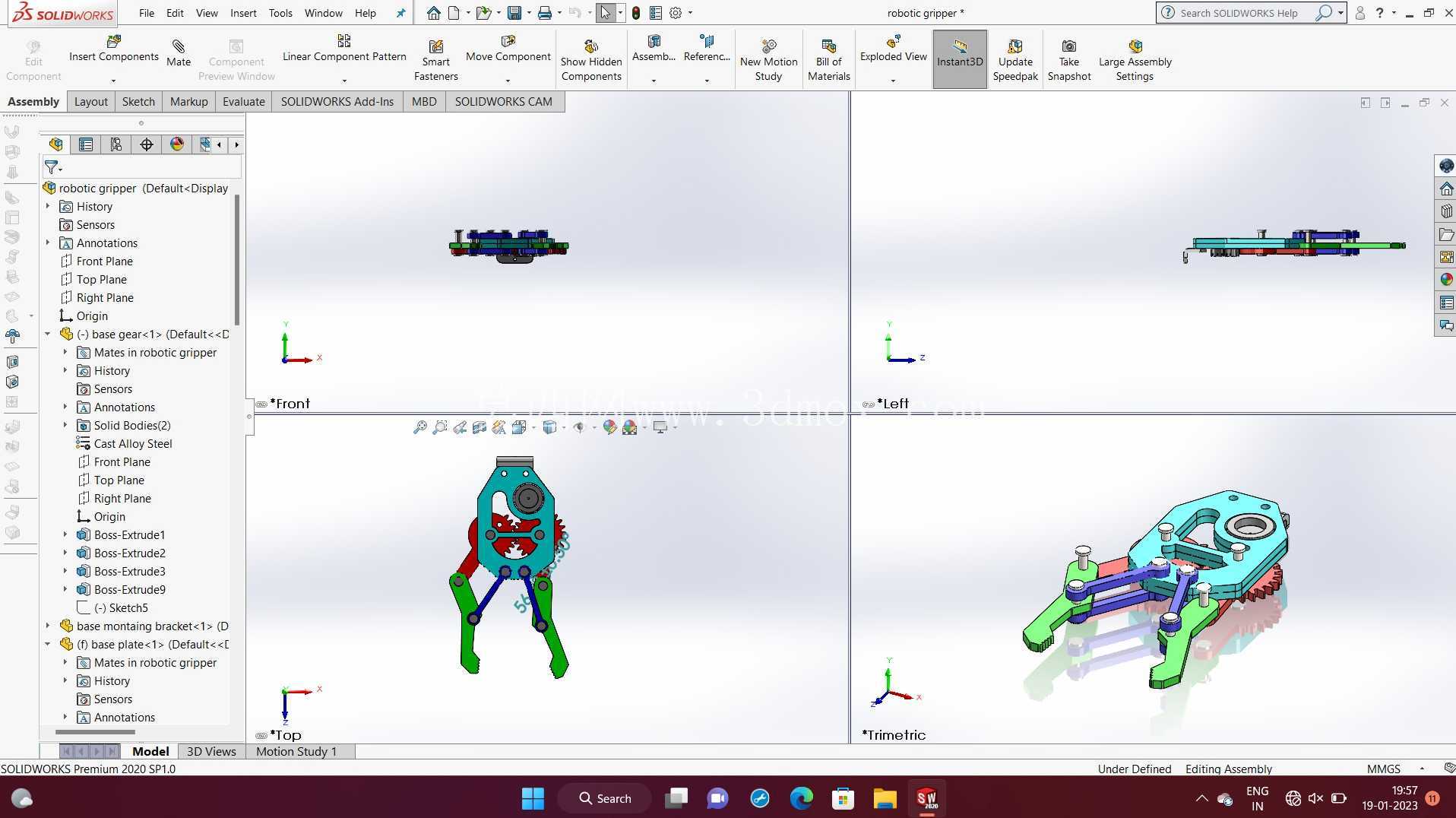Image resolution: width=1456 pixels, height=818 pixels.
Task: Toggle the Select cursor tool
Action: pyautogui.click(x=606, y=13)
